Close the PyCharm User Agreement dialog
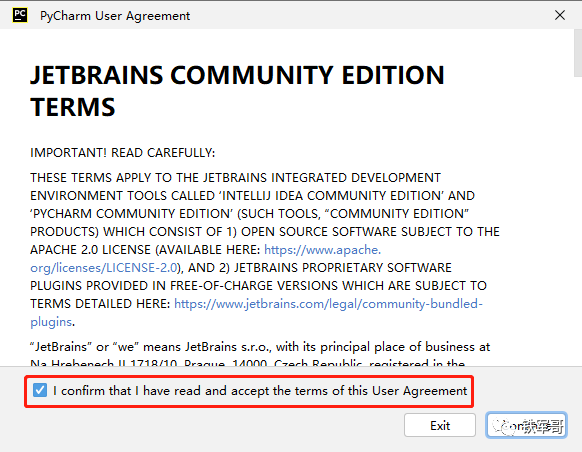The width and height of the screenshot is (582, 452). pyautogui.click(x=560, y=15)
